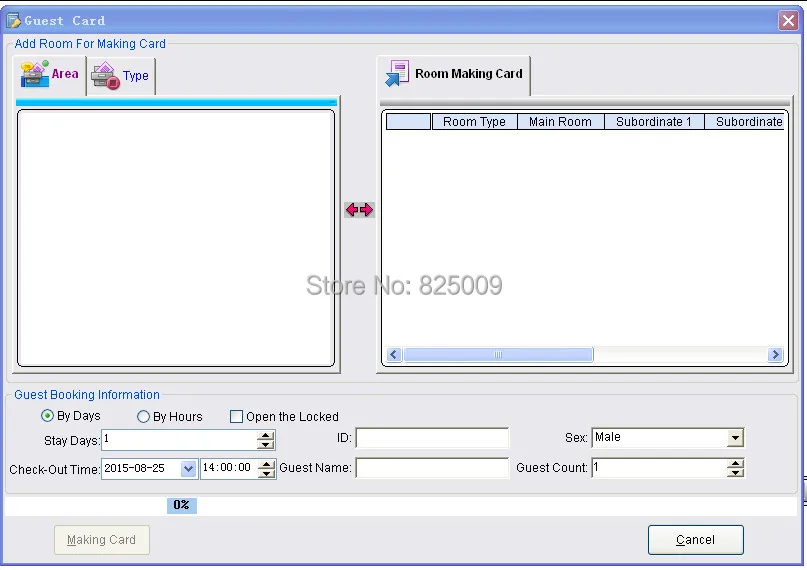Click the 0% progress indicator
The height and width of the screenshot is (570, 807).
[182, 505]
